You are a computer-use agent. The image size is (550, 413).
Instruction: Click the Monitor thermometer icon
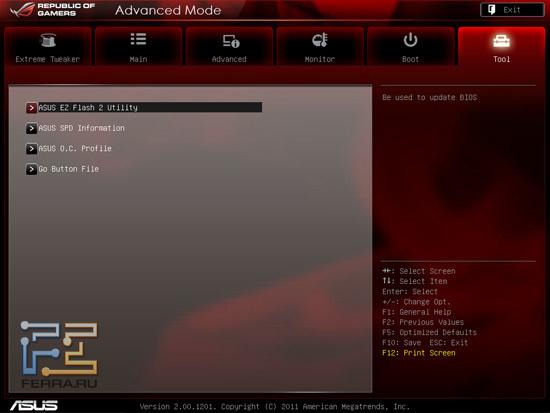(x=320, y=40)
